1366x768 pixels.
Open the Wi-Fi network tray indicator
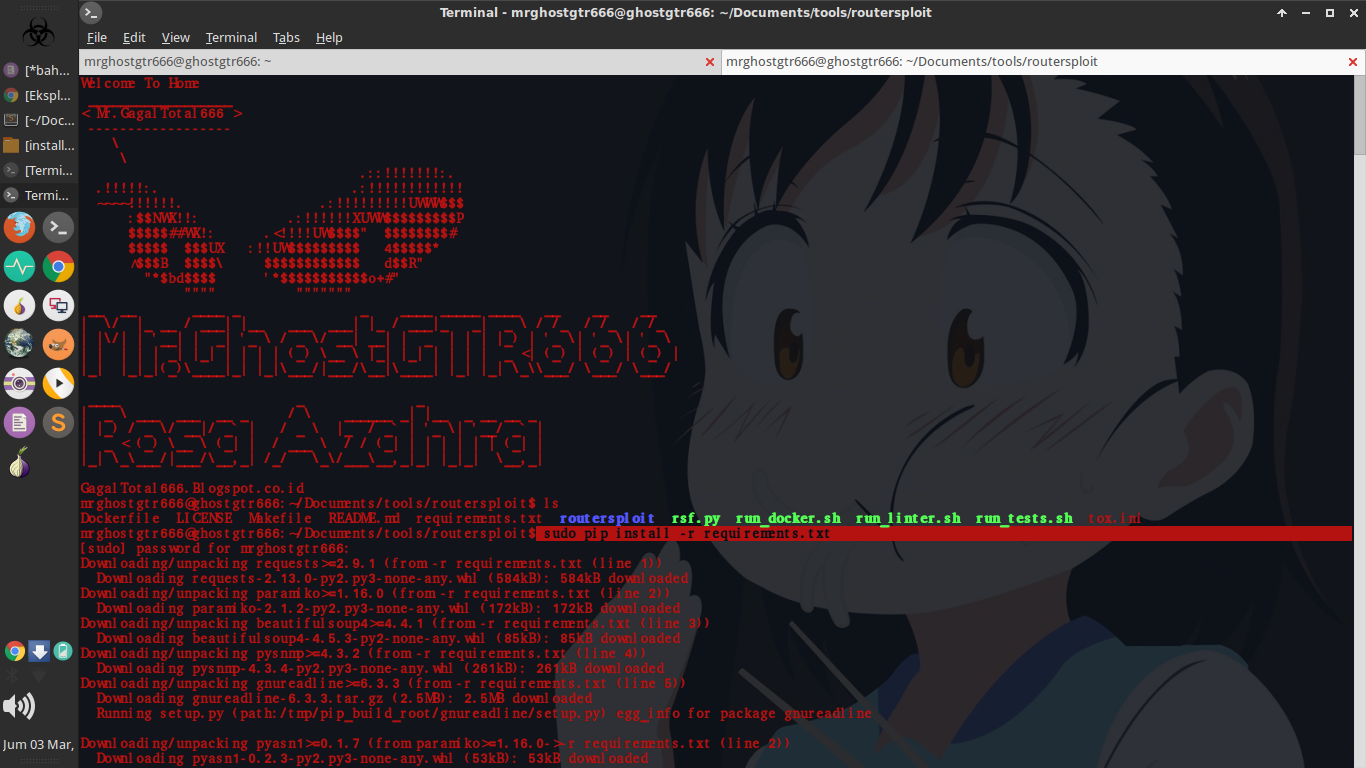tap(39, 676)
